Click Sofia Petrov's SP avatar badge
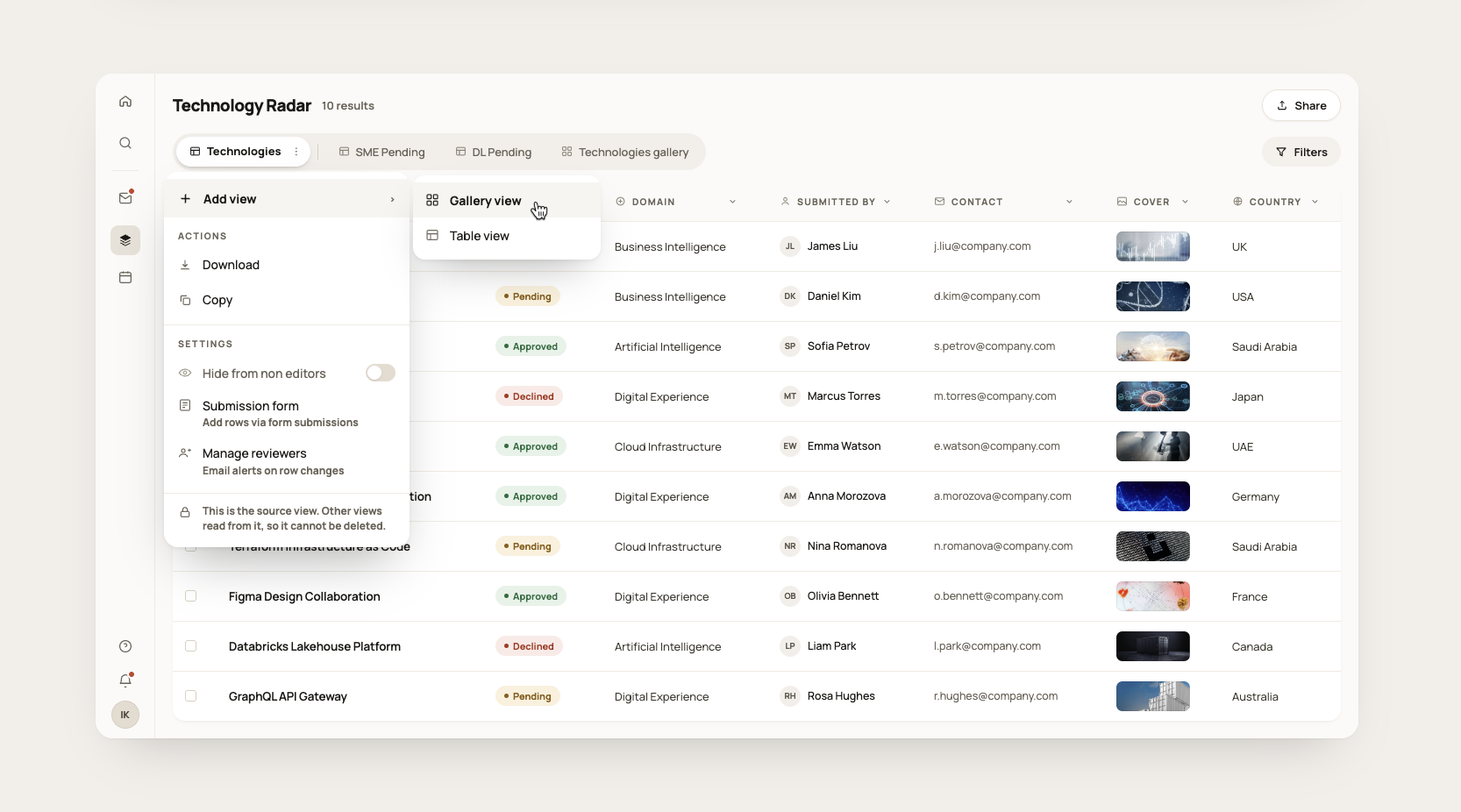The height and width of the screenshot is (812, 1461). (790, 346)
